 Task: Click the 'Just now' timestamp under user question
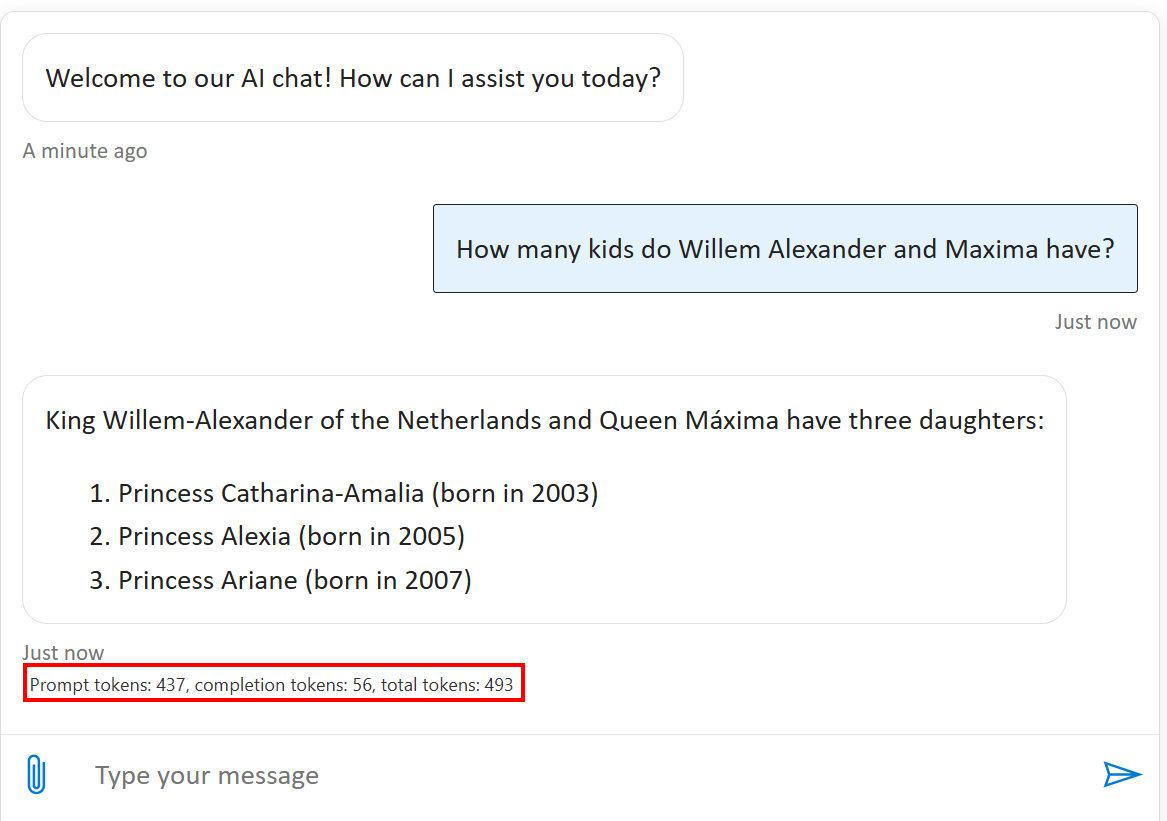tap(1095, 322)
